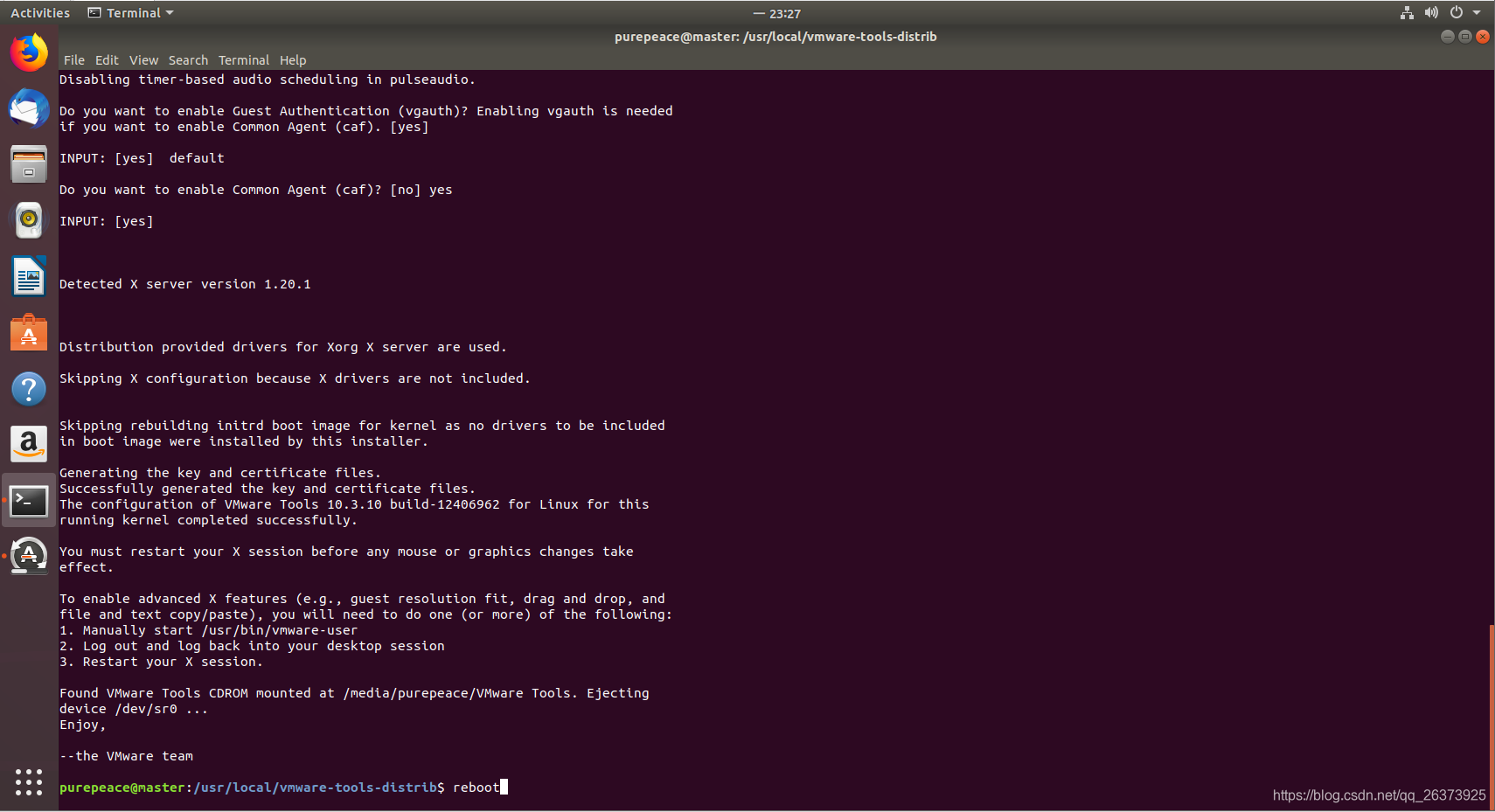Click '1. Manually start /usr/bin/vmware-user' line
The width and height of the screenshot is (1495, 812).
208,630
